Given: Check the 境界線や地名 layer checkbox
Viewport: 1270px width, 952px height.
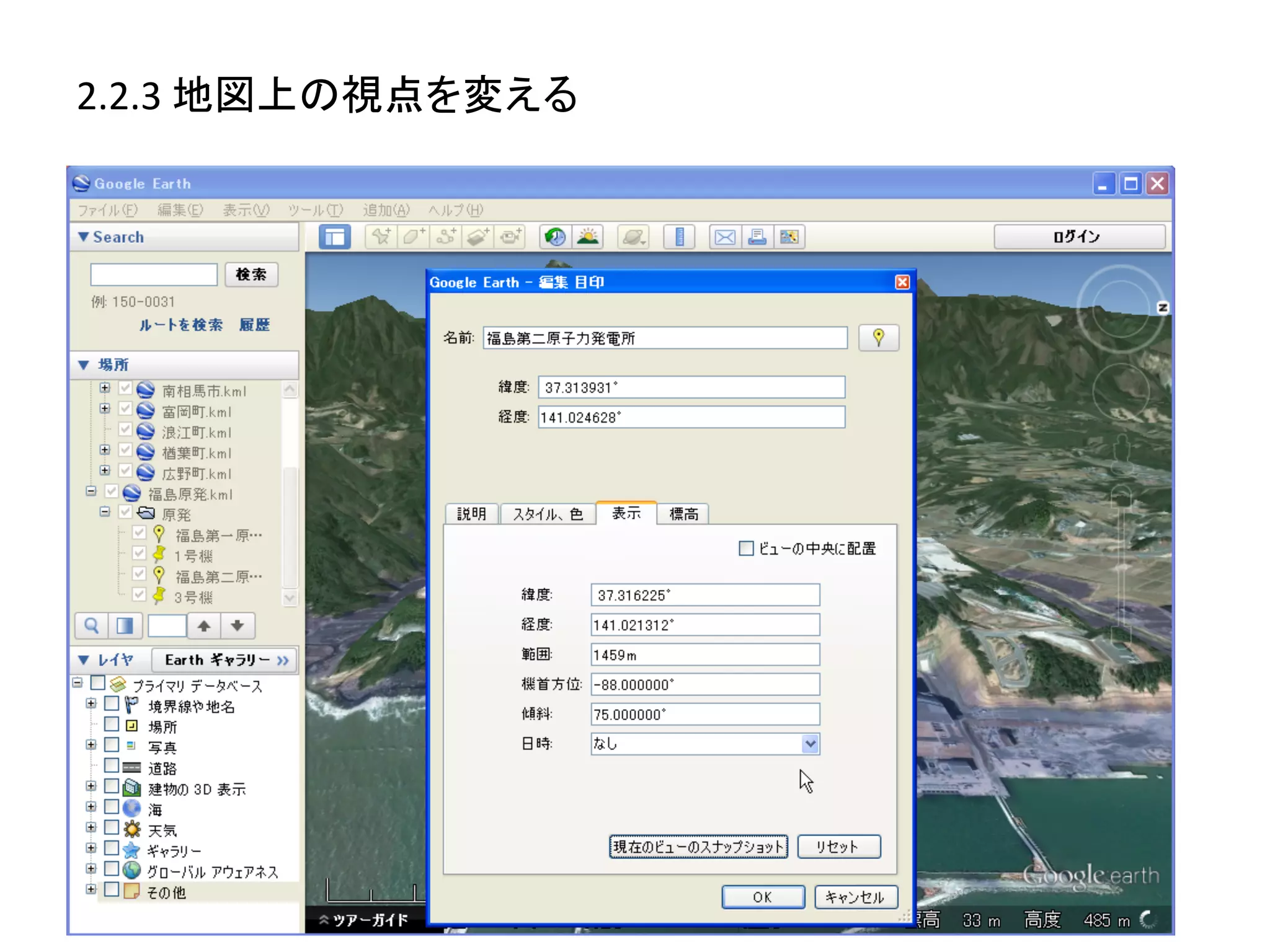Looking at the screenshot, I should click(112, 704).
